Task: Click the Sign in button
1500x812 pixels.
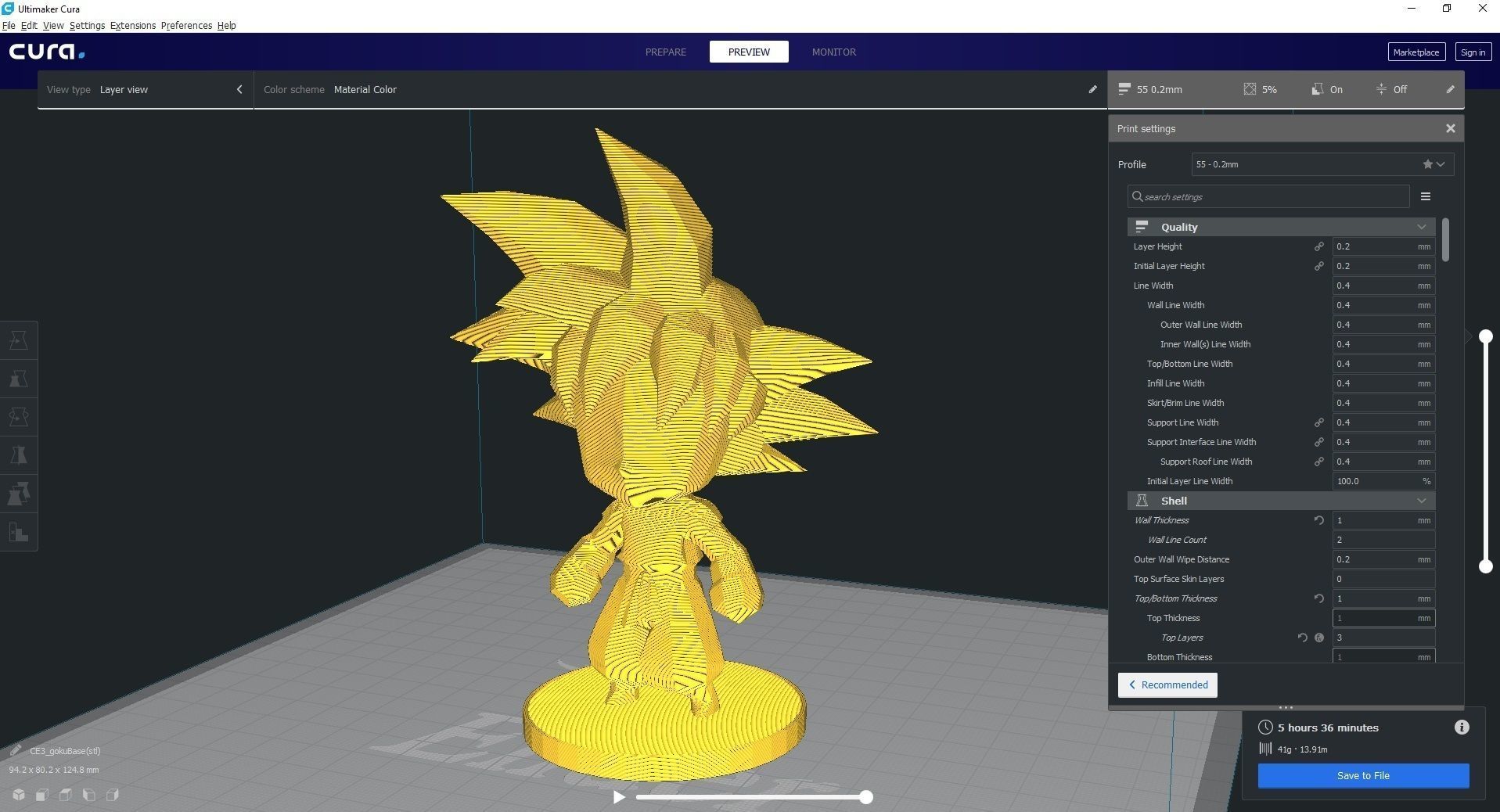Action: pos(1473,52)
